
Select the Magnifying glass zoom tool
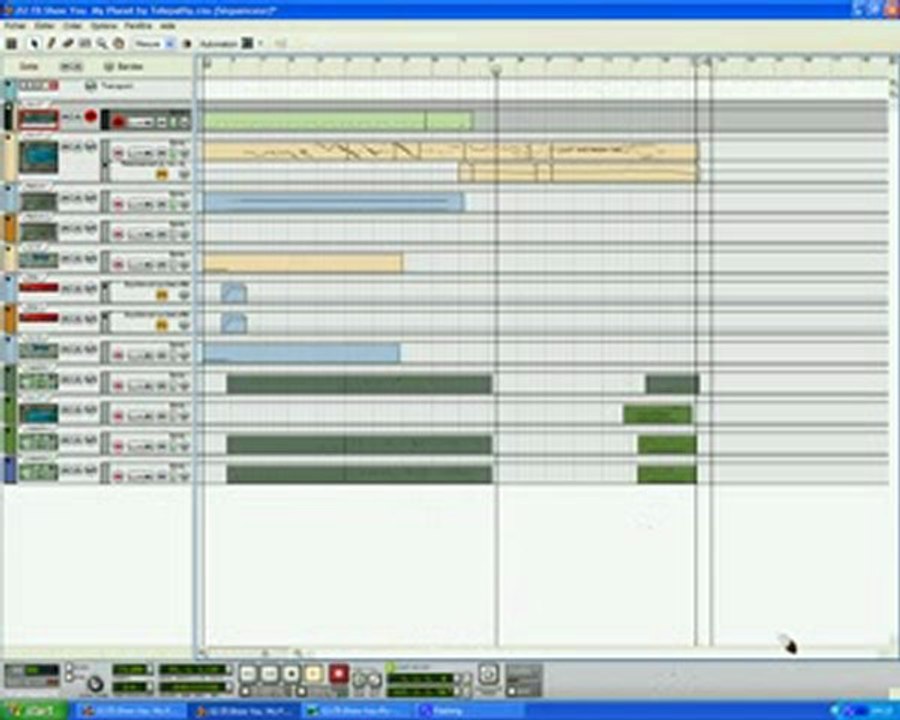(x=102, y=44)
